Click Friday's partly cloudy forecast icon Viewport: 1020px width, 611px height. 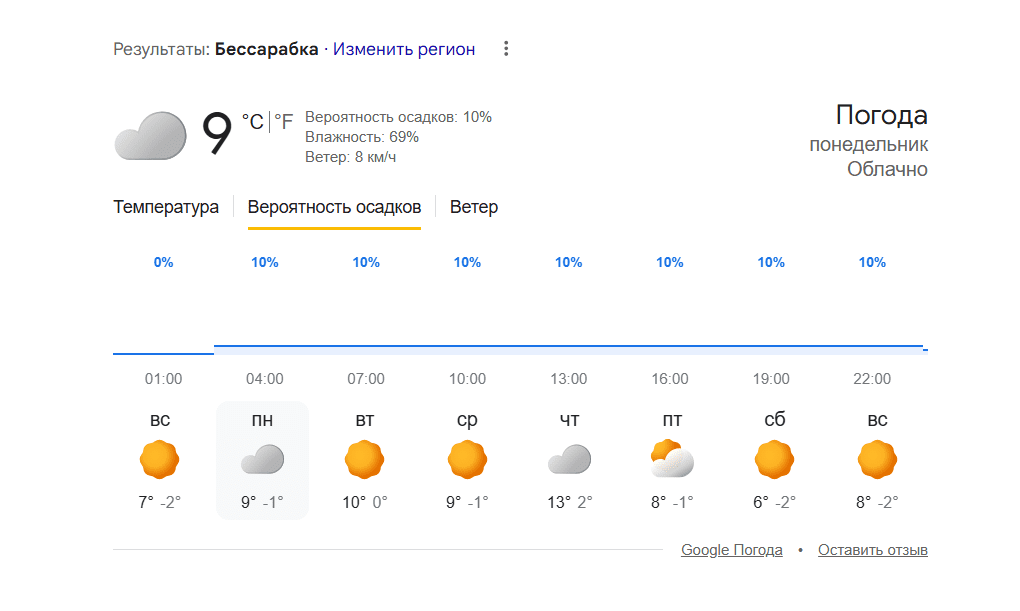coord(671,460)
